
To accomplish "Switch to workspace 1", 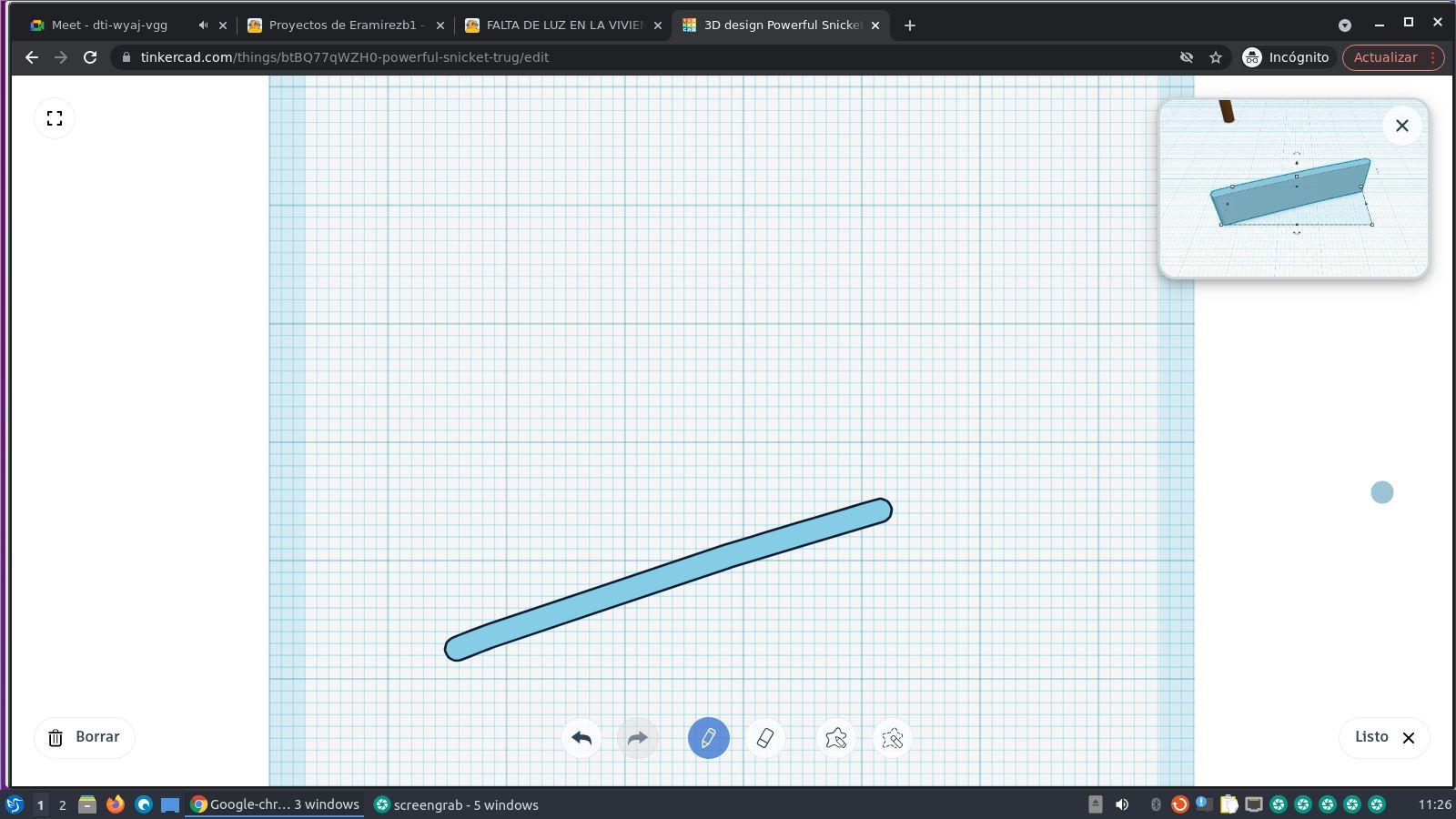I will [40, 804].
